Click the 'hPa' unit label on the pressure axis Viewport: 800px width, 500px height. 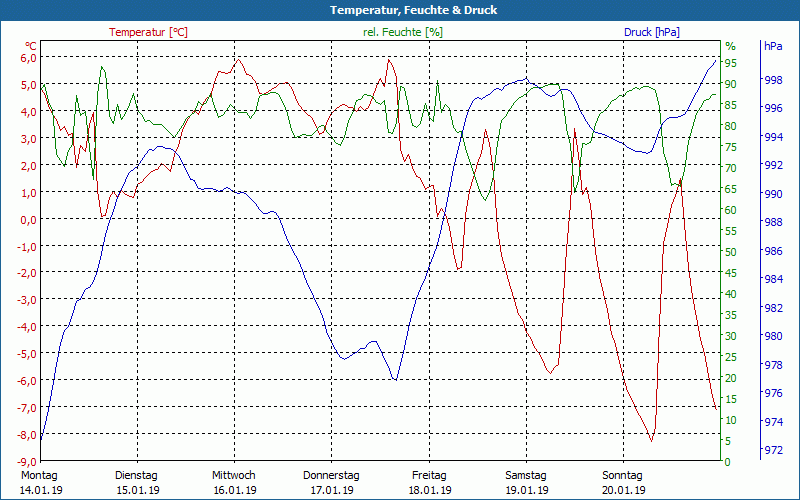pos(773,46)
